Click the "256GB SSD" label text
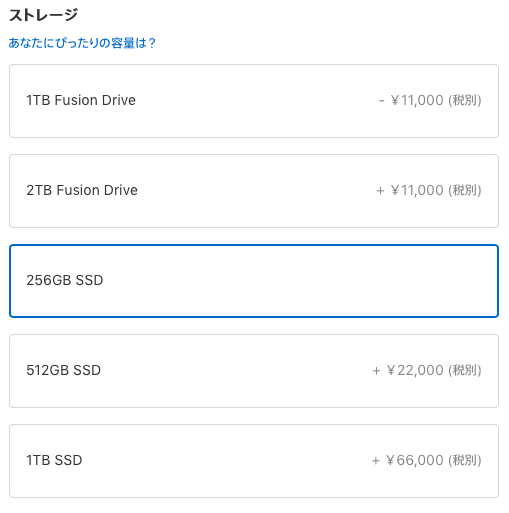This screenshot has height=513, width=509. (65, 280)
